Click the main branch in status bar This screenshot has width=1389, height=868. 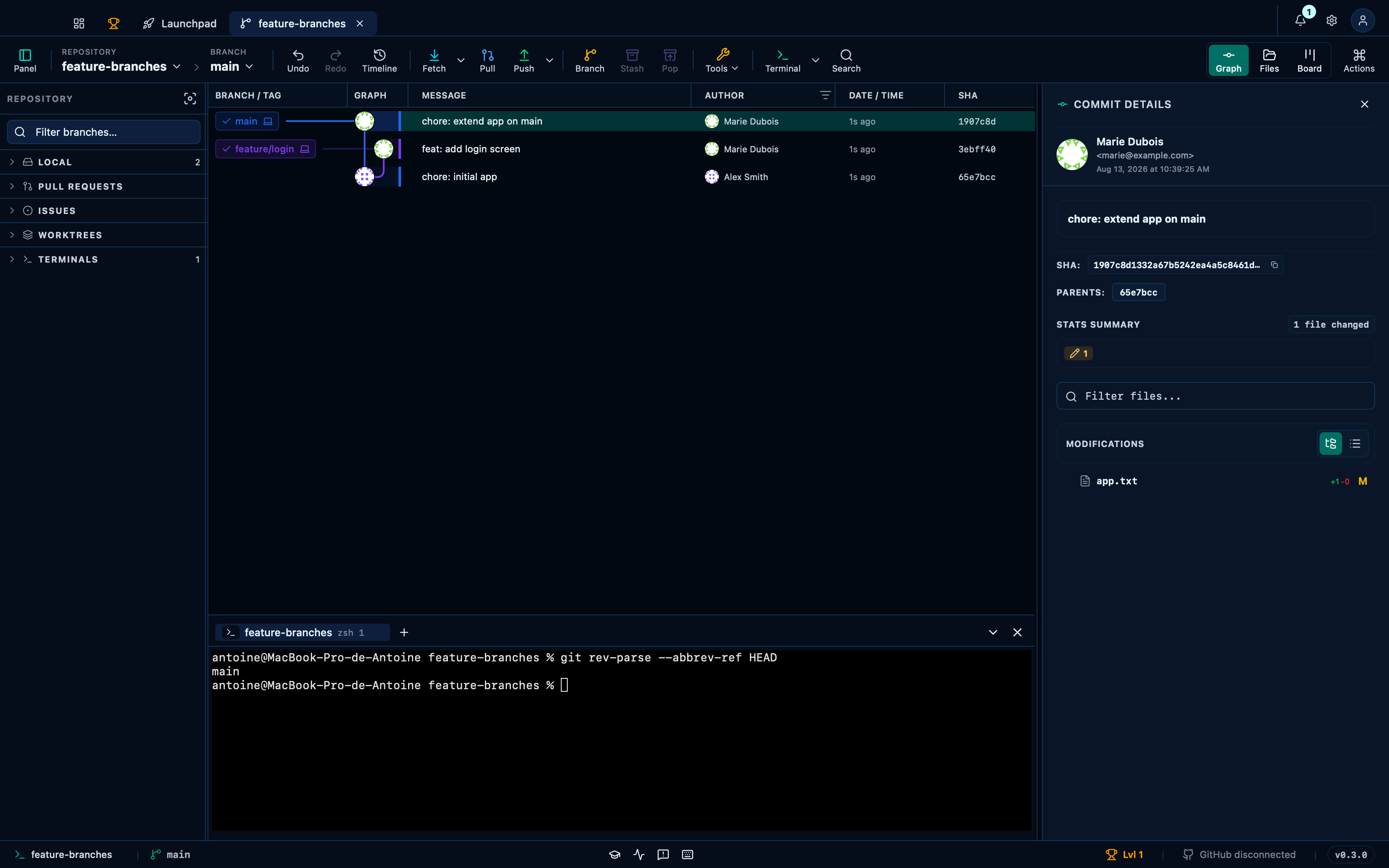coord(171,854)
